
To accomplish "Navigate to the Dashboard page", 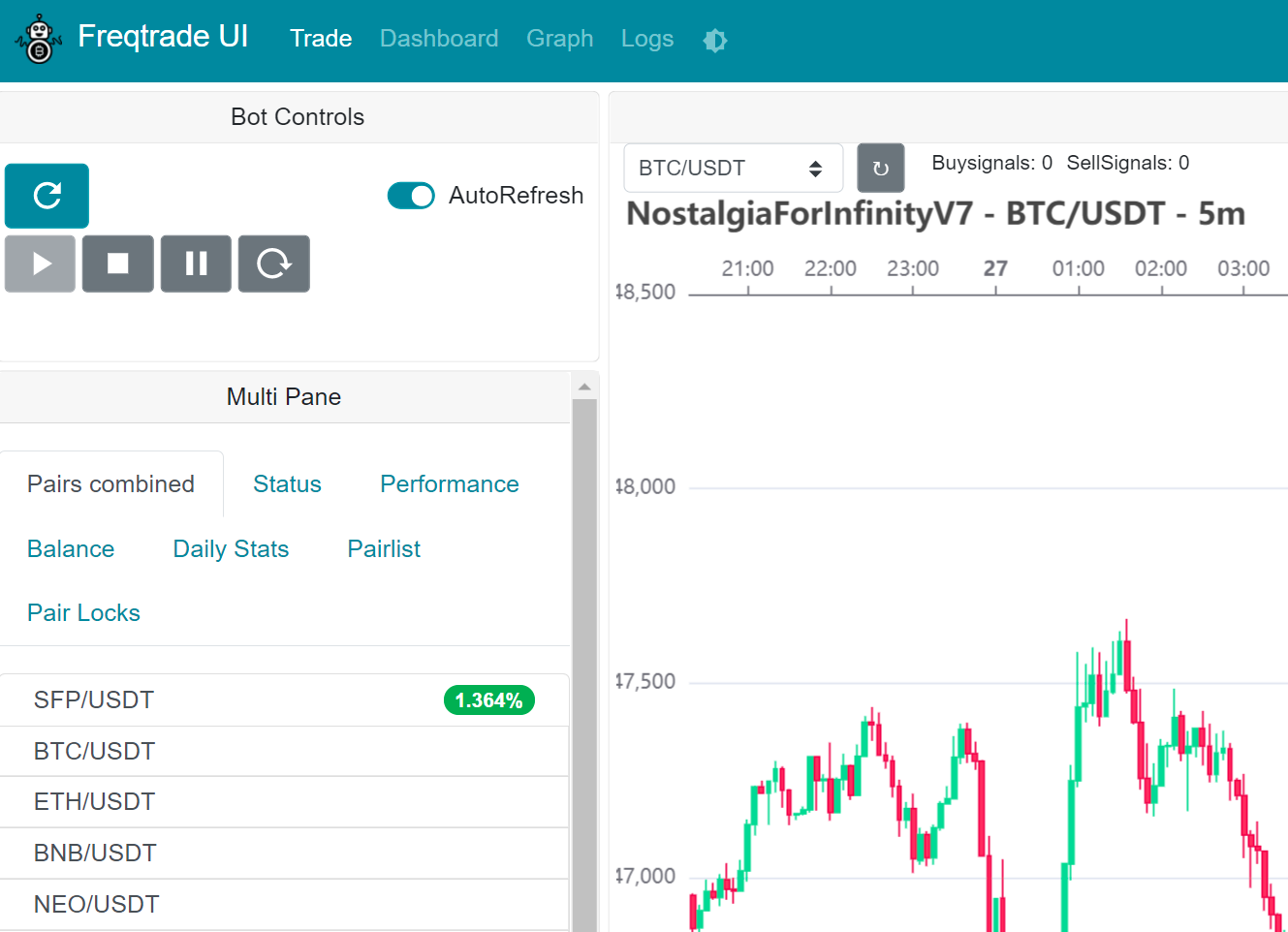I will tap(439, 39).
